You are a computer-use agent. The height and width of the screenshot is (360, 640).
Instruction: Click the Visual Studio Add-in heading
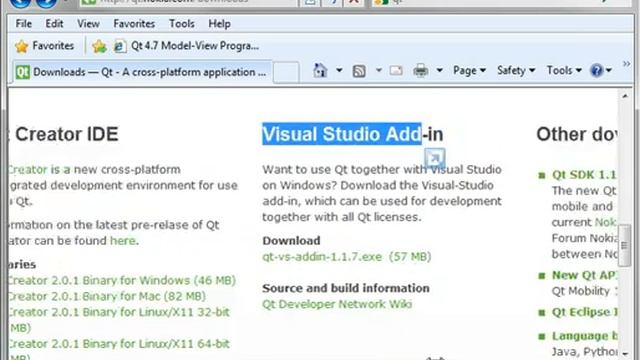(x=353, y=134)
